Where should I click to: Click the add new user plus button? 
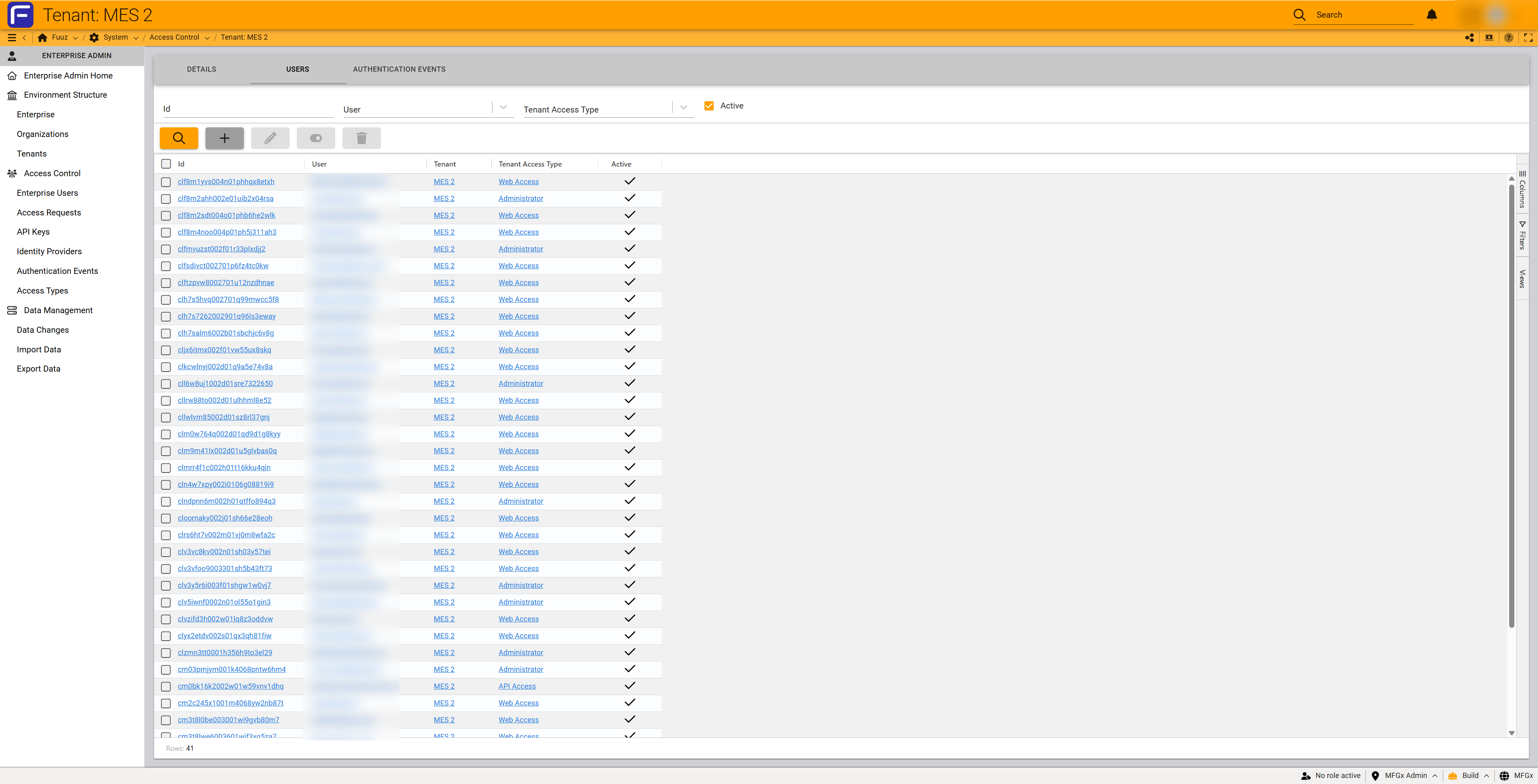click(224, 138)
